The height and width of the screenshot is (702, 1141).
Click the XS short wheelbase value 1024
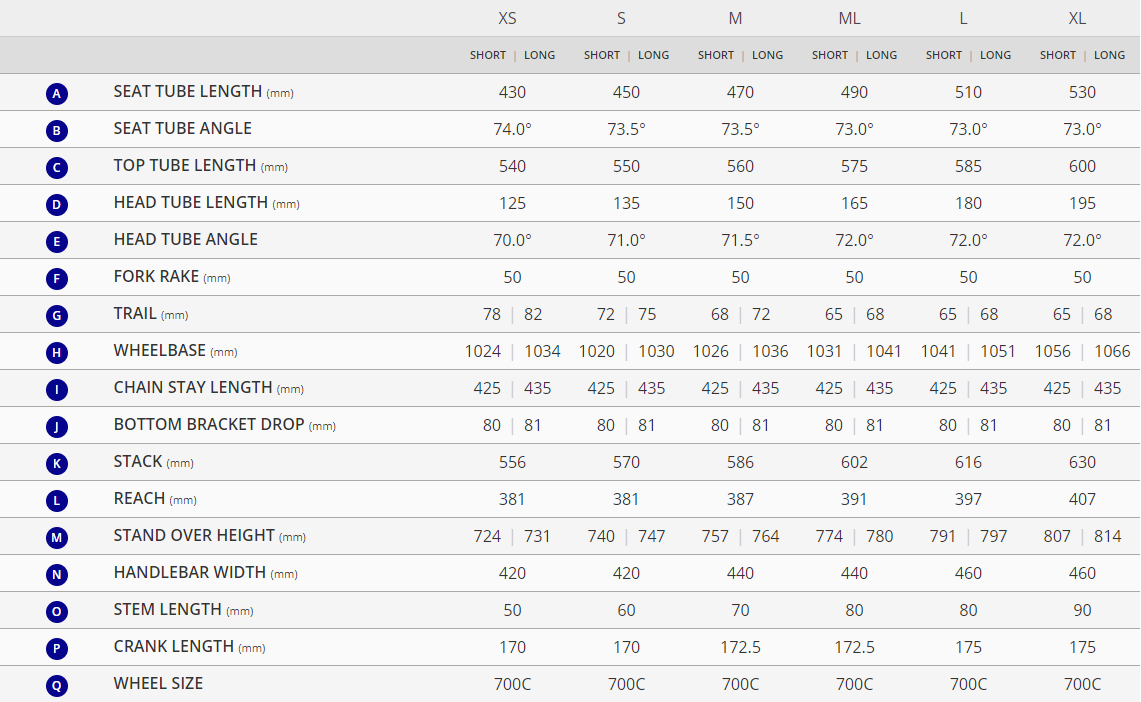484,351
